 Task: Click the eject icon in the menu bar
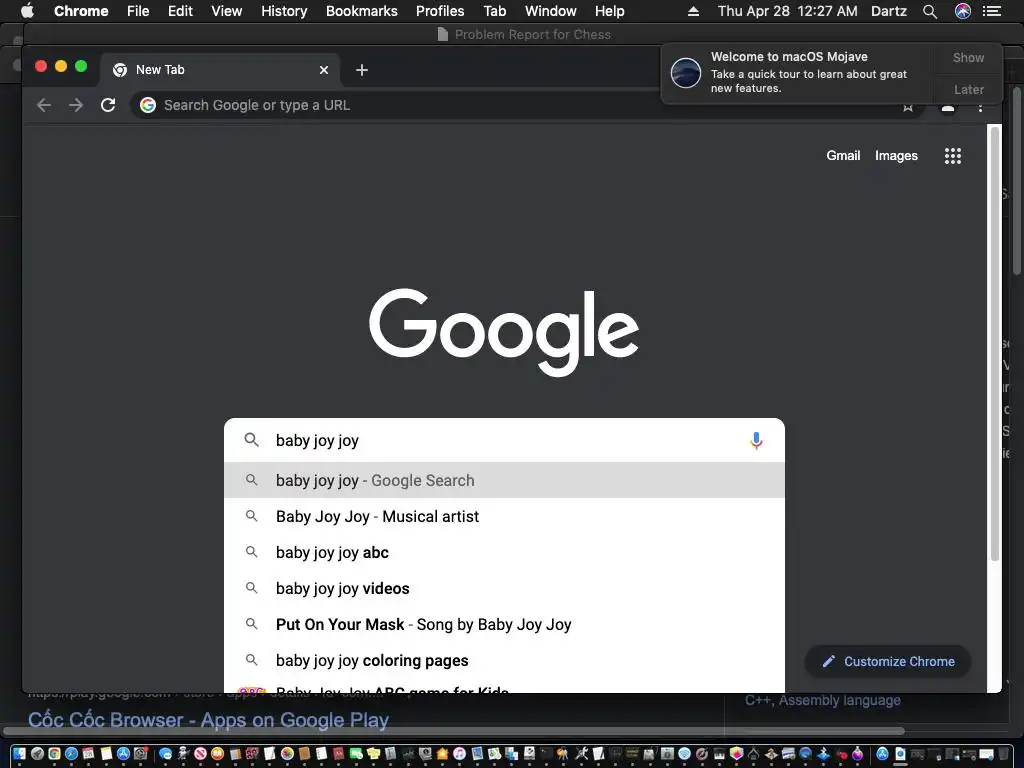[x=693, y=11]
